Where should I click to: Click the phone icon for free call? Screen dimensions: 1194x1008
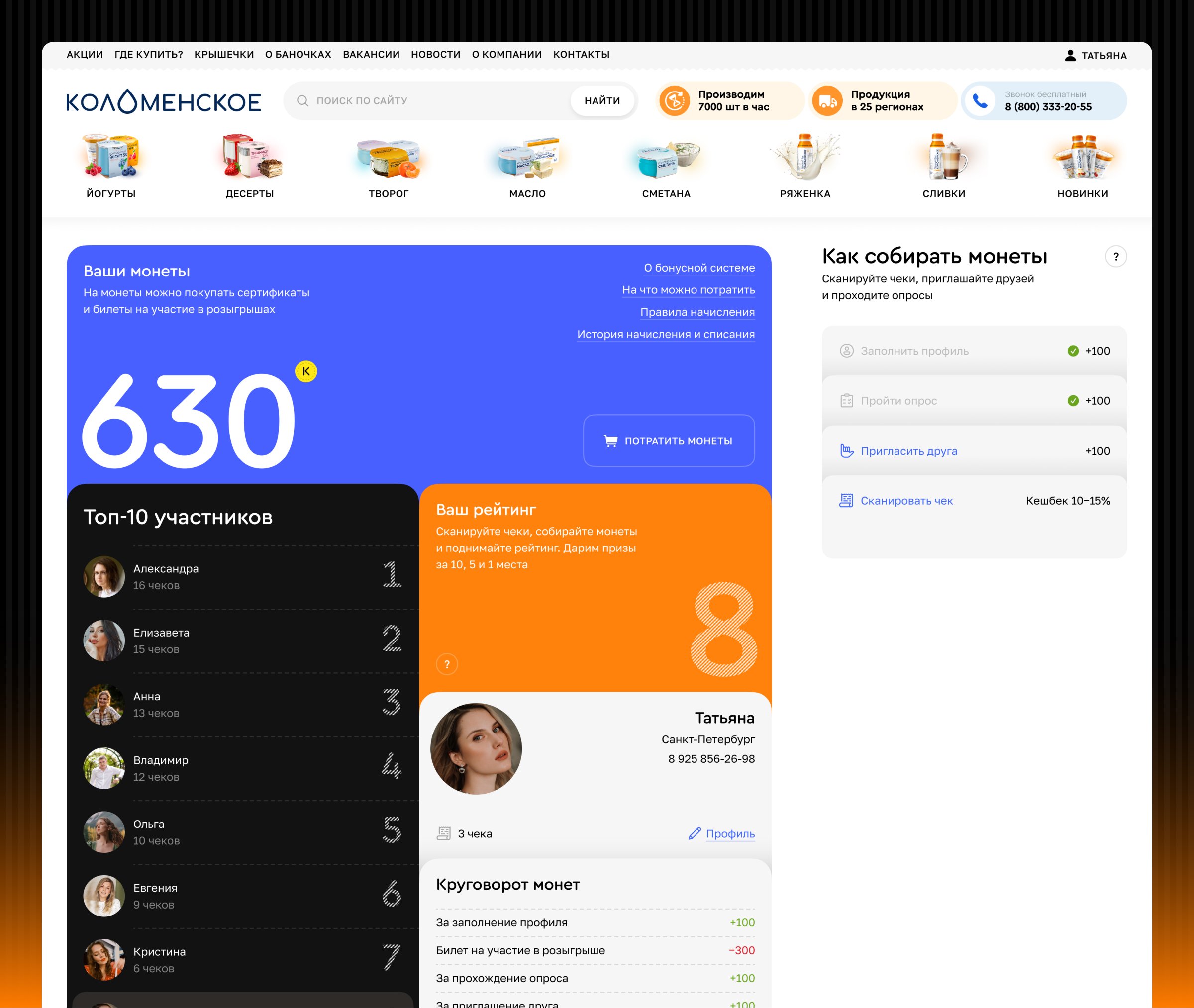click(x=980, y=101)
